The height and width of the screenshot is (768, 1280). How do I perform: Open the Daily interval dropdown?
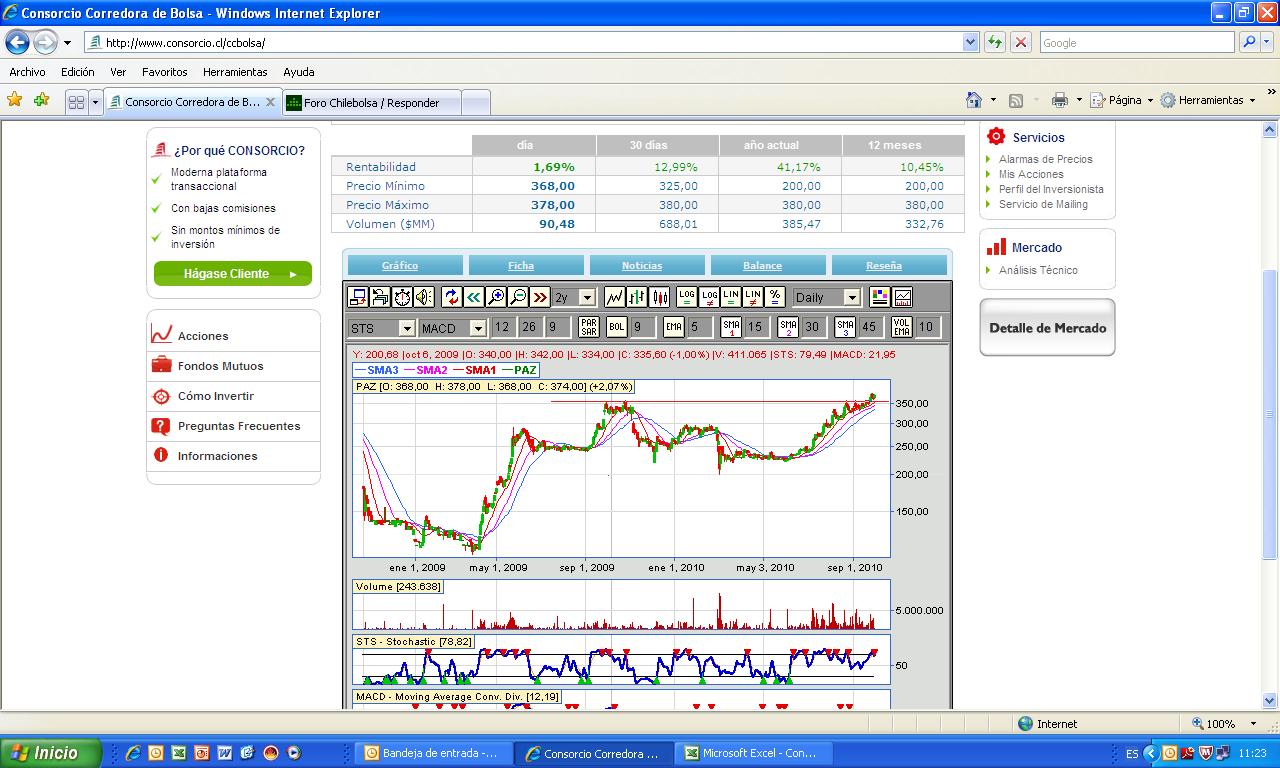pyautogui.click(x=851, y=298)
